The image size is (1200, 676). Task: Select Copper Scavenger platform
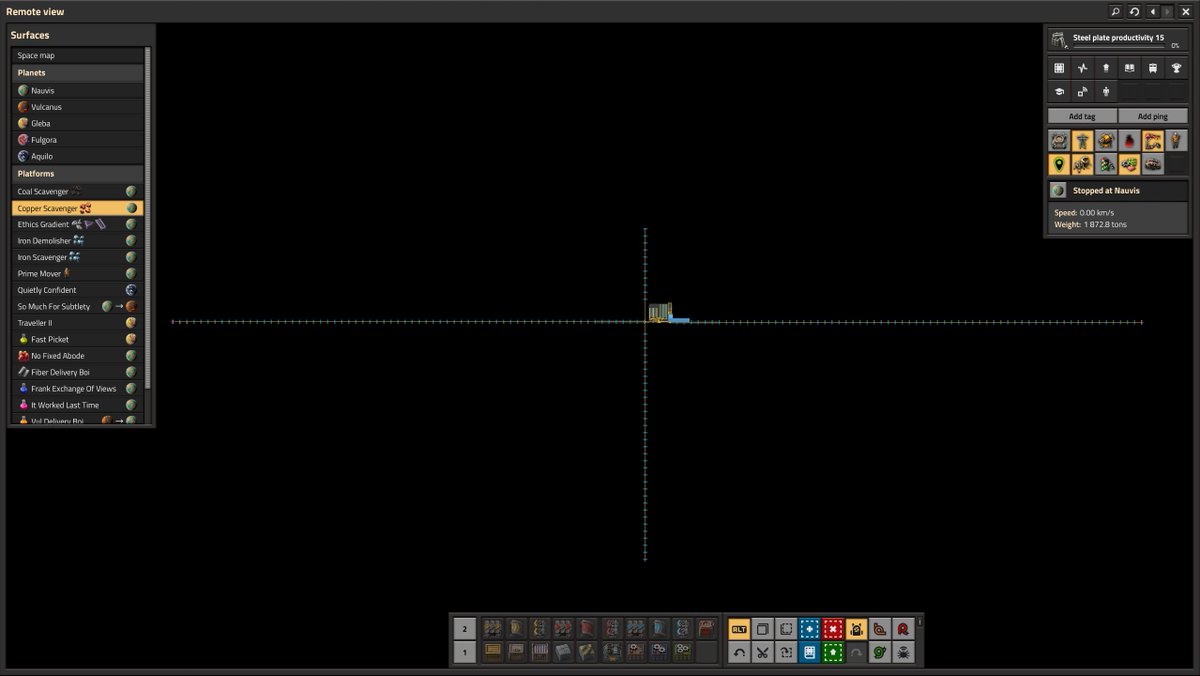(x=78, y=208)
